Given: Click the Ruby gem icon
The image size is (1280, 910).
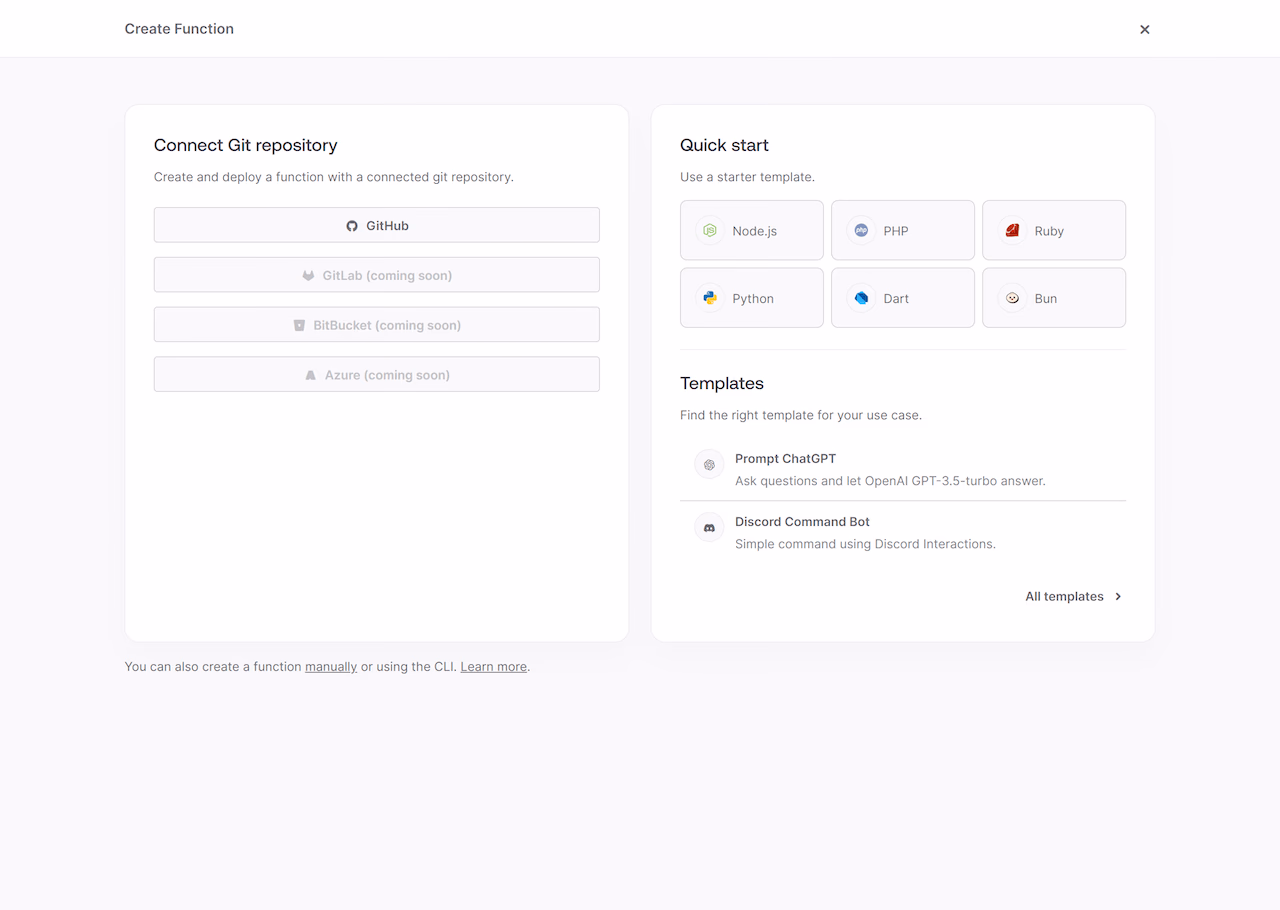Looking at the screenshot, I should 1012,230.
